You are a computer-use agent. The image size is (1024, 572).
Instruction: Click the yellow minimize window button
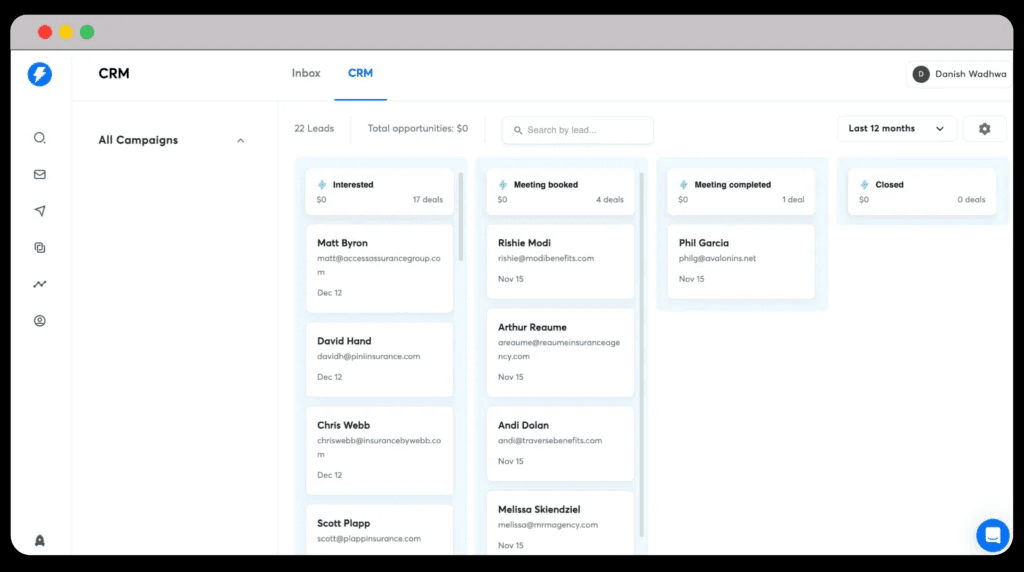coord(66,32)
